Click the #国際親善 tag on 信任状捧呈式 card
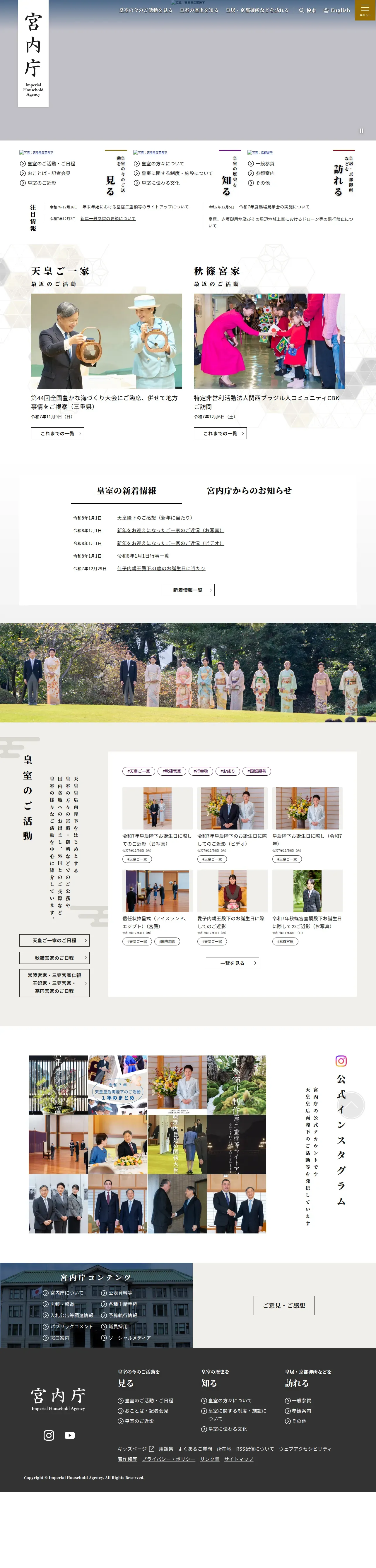 tap(168, 942)
